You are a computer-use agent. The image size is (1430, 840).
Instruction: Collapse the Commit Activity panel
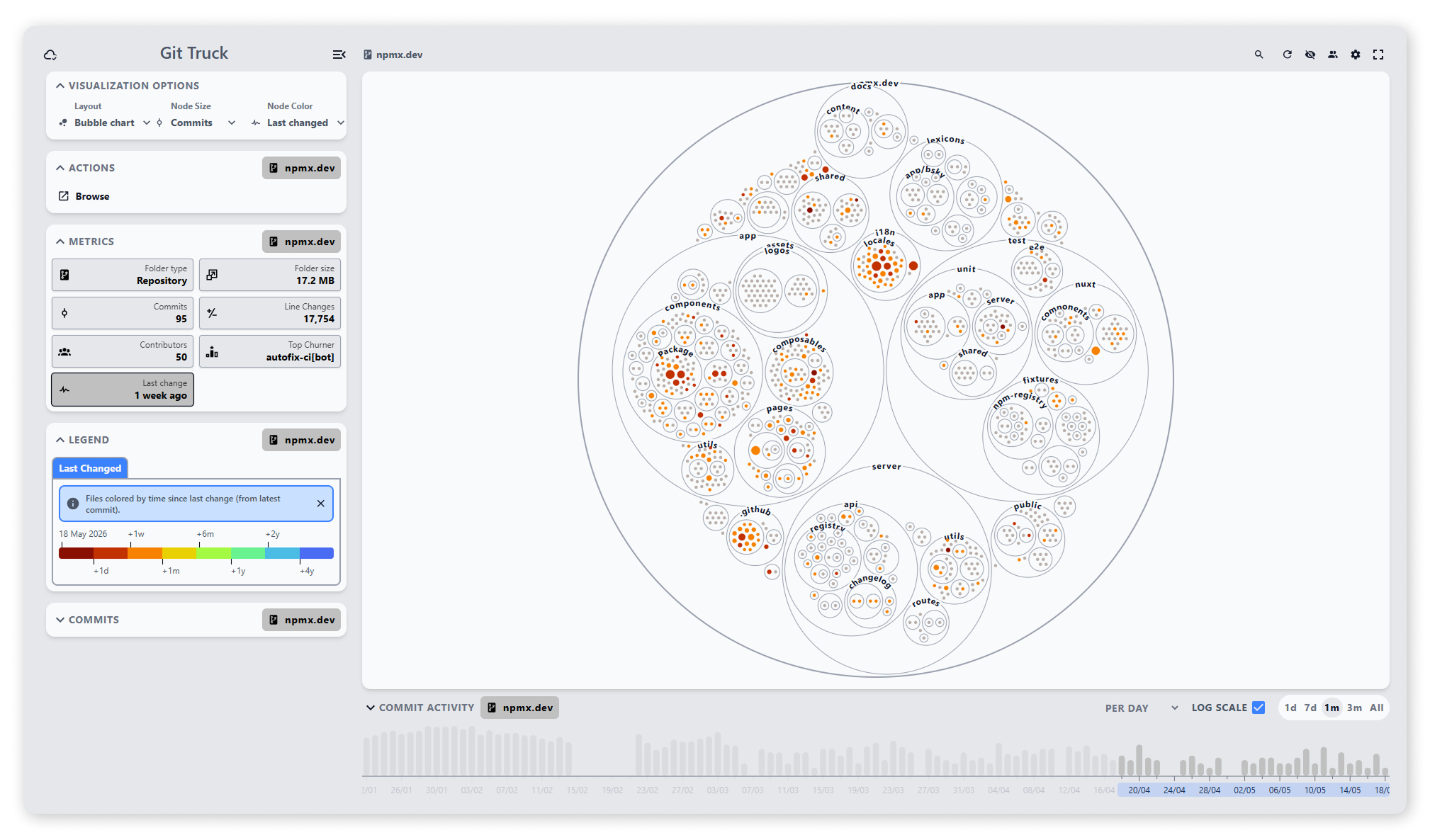pyautogui.click(x=370, y=708)
